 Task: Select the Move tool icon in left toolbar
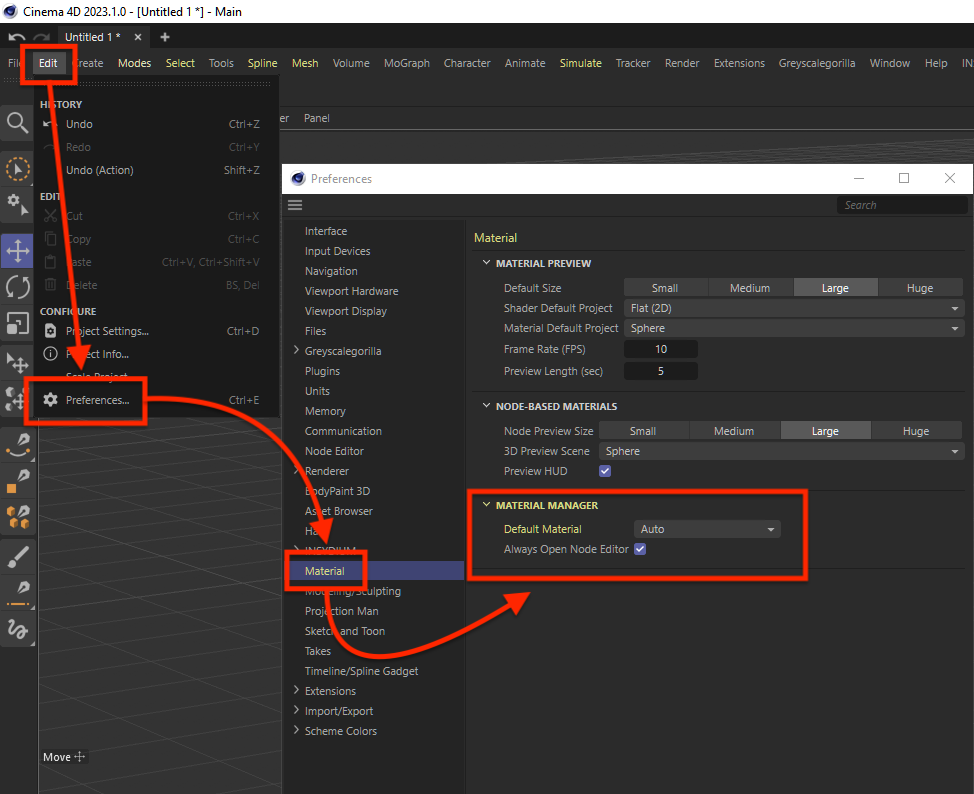click(17, 252)
